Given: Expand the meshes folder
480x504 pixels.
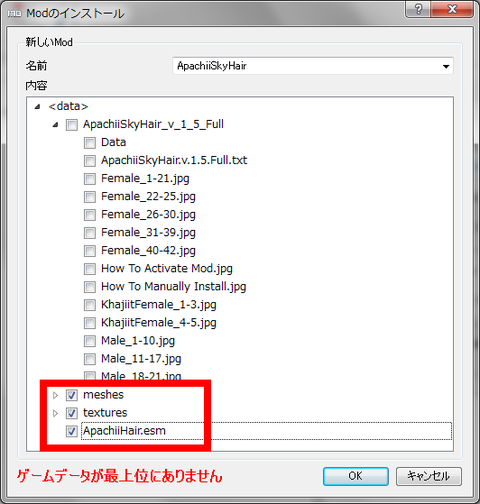Looking at the screenshot, I should click(x=55, y=395).
